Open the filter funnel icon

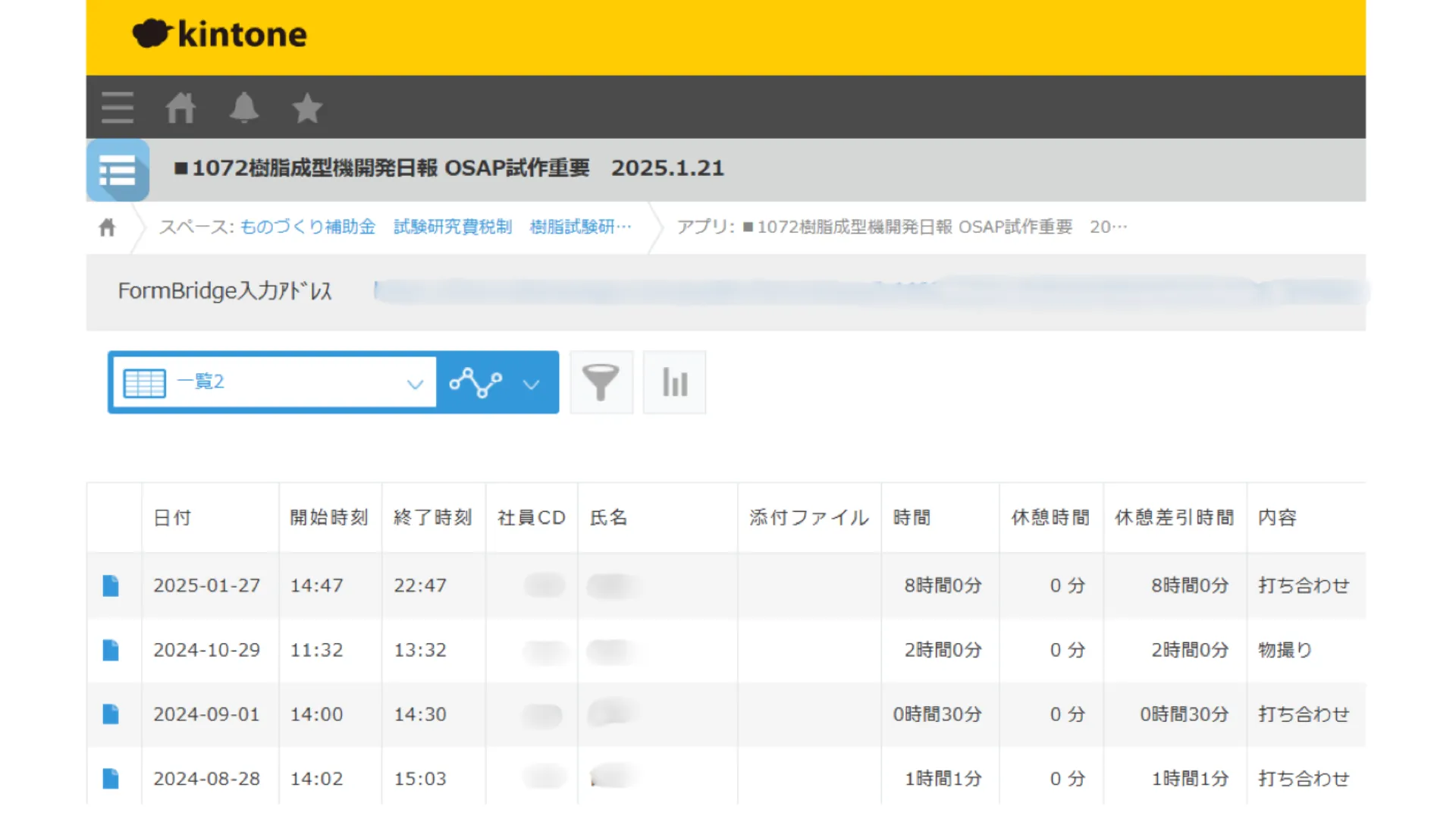click(601, 382)
